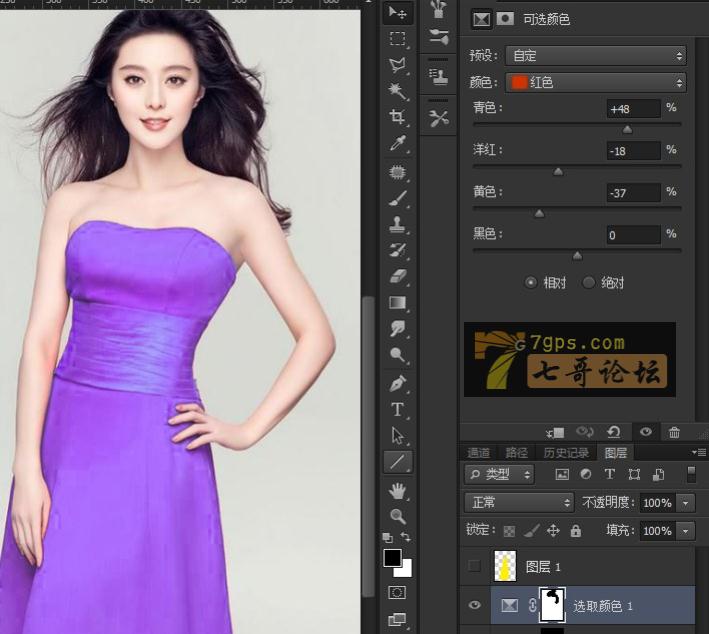Hide the 选取颜色 1 adjustment layer
The width and height of the screenshot is (709, 634).
(x=474, y=605)
